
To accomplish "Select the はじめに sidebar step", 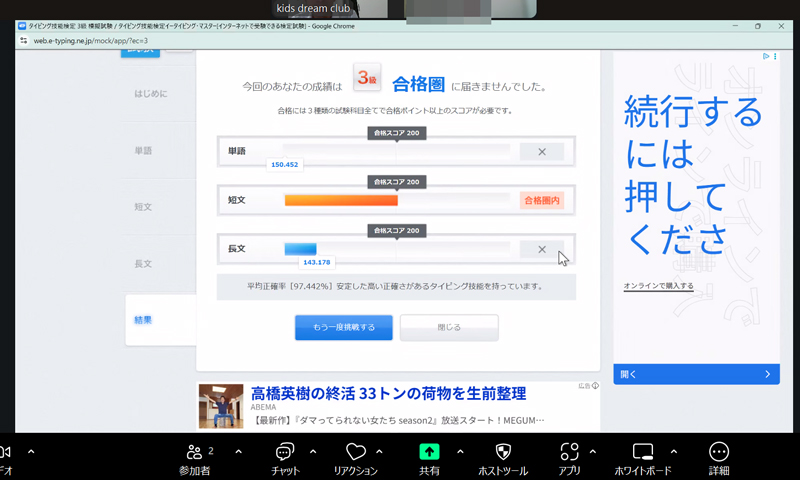I will 151,94.
